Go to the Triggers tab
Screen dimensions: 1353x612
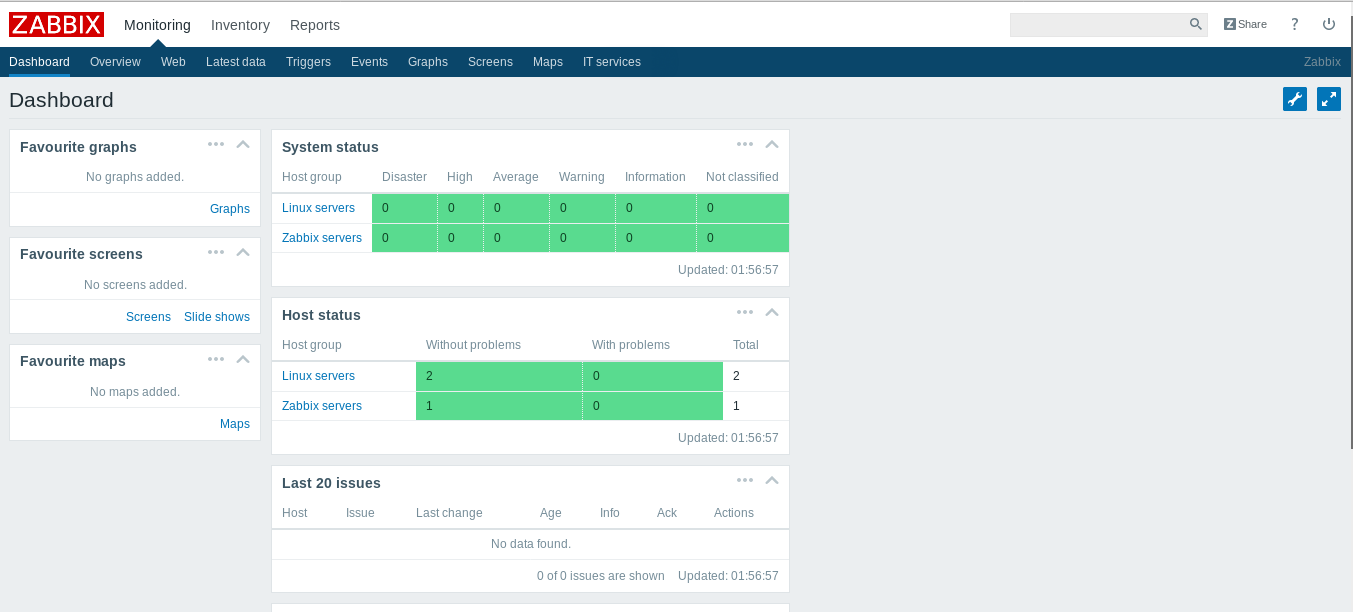308,62
